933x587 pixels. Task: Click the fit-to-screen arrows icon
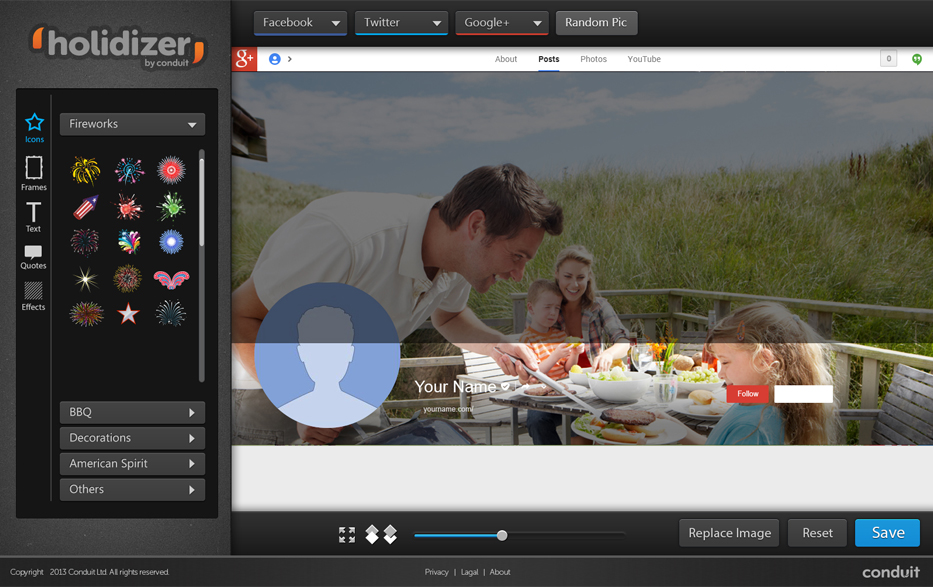[x=347, y=535]
